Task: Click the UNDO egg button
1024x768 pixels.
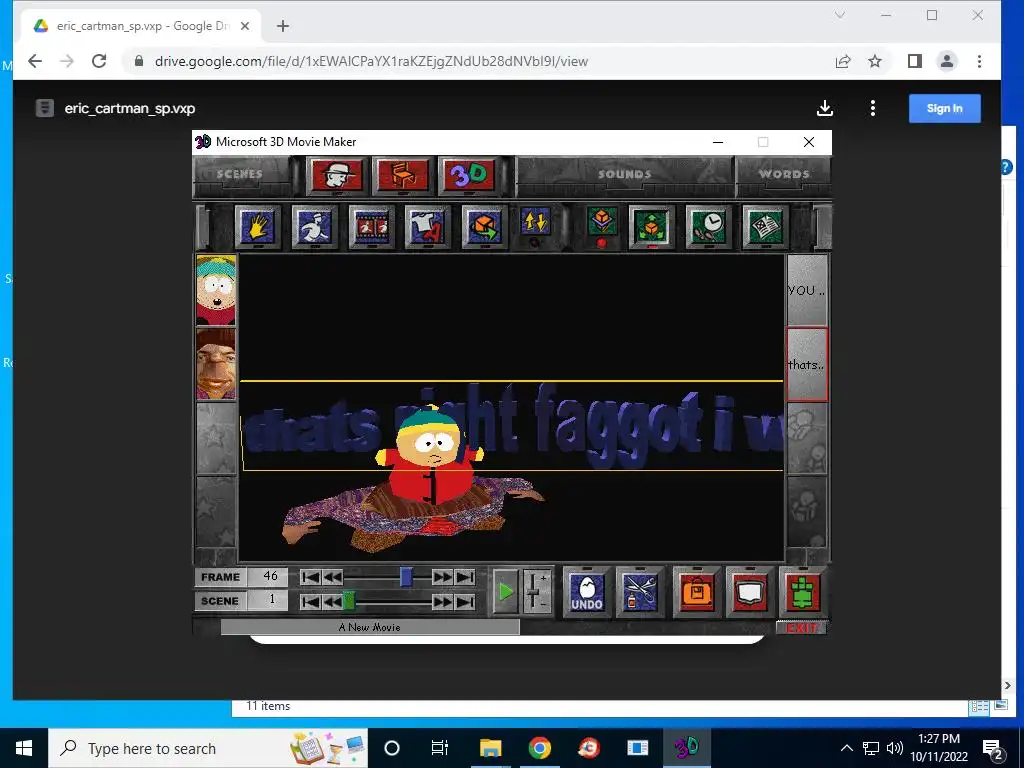Action: pos(586,592)
